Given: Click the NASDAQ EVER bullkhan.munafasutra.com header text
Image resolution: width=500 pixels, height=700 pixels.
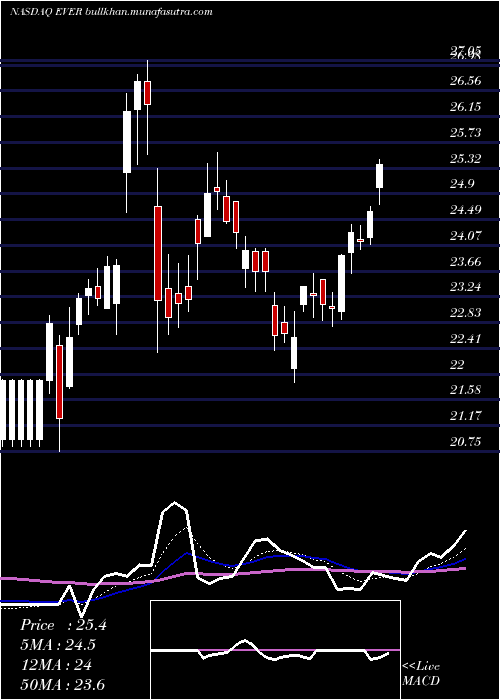Looking at the screenshot, I should pyautogui.click(x=111, y=12).
